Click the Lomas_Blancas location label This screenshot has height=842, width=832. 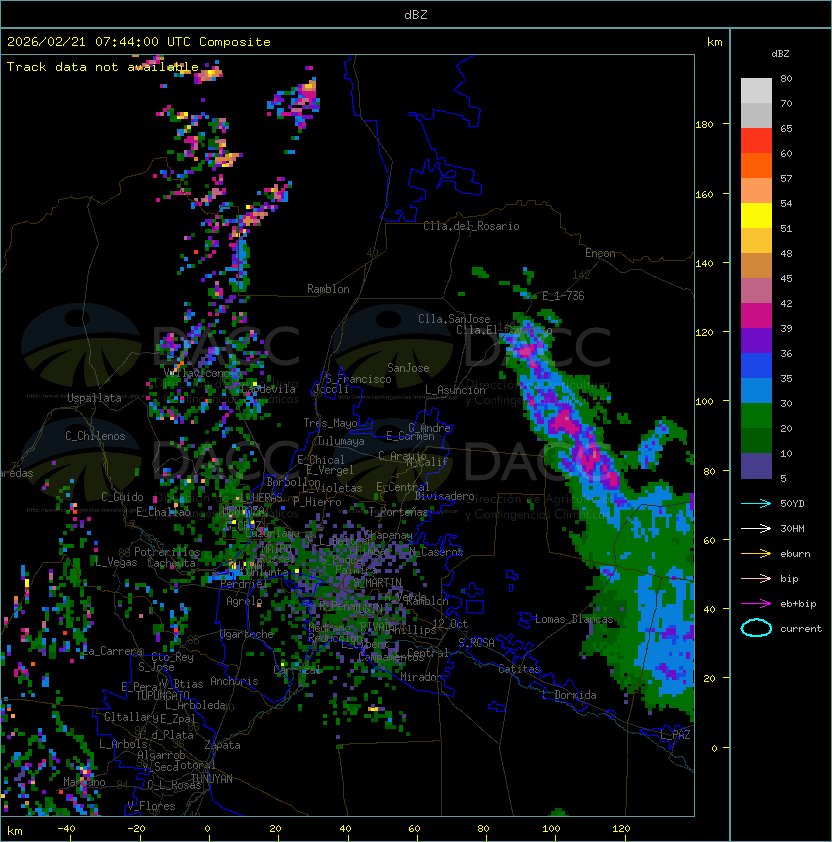pyautogui.click(x=574, y=619)
